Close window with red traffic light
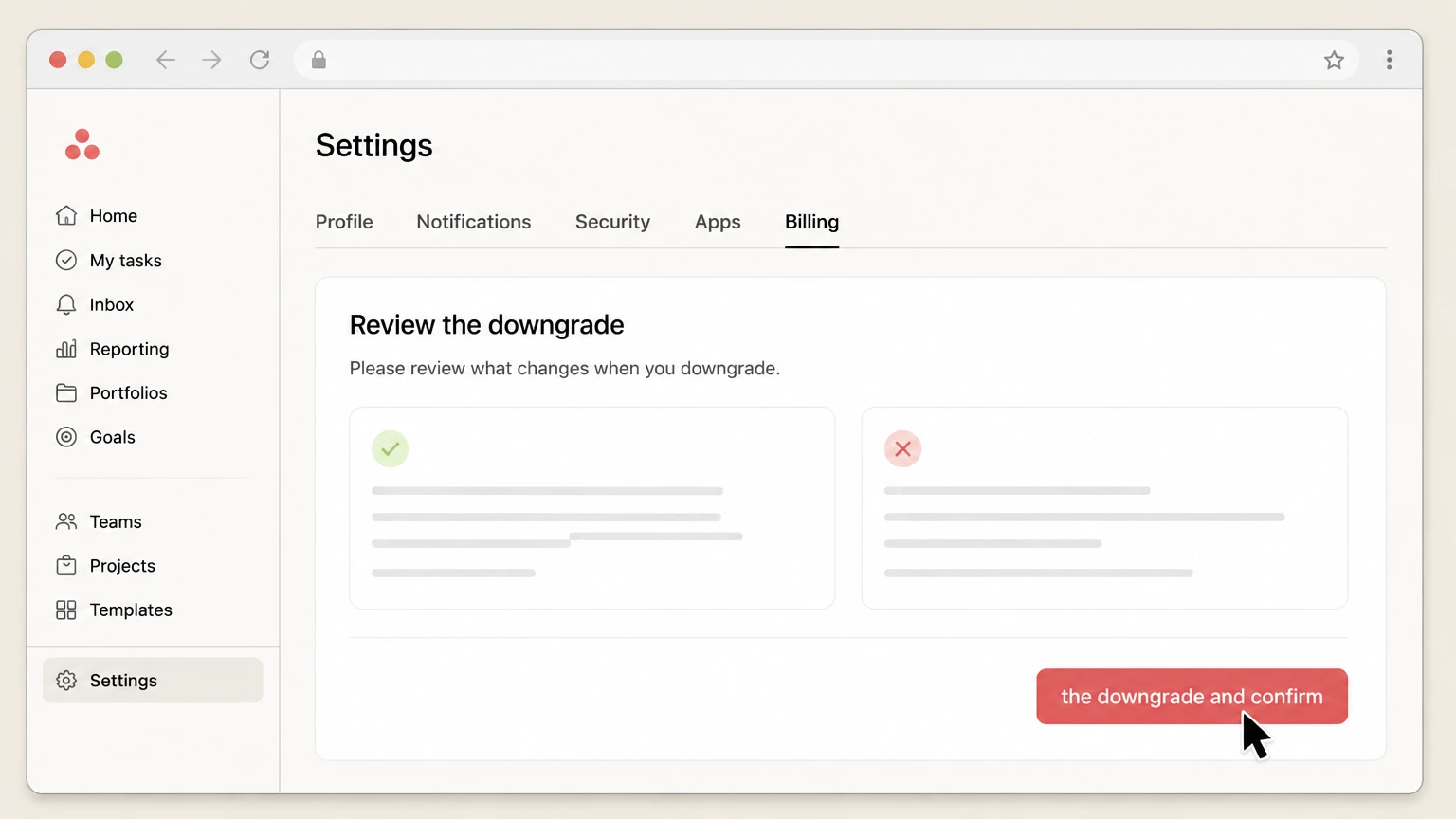Screen dimensions: 1456x819 (58, 61)
